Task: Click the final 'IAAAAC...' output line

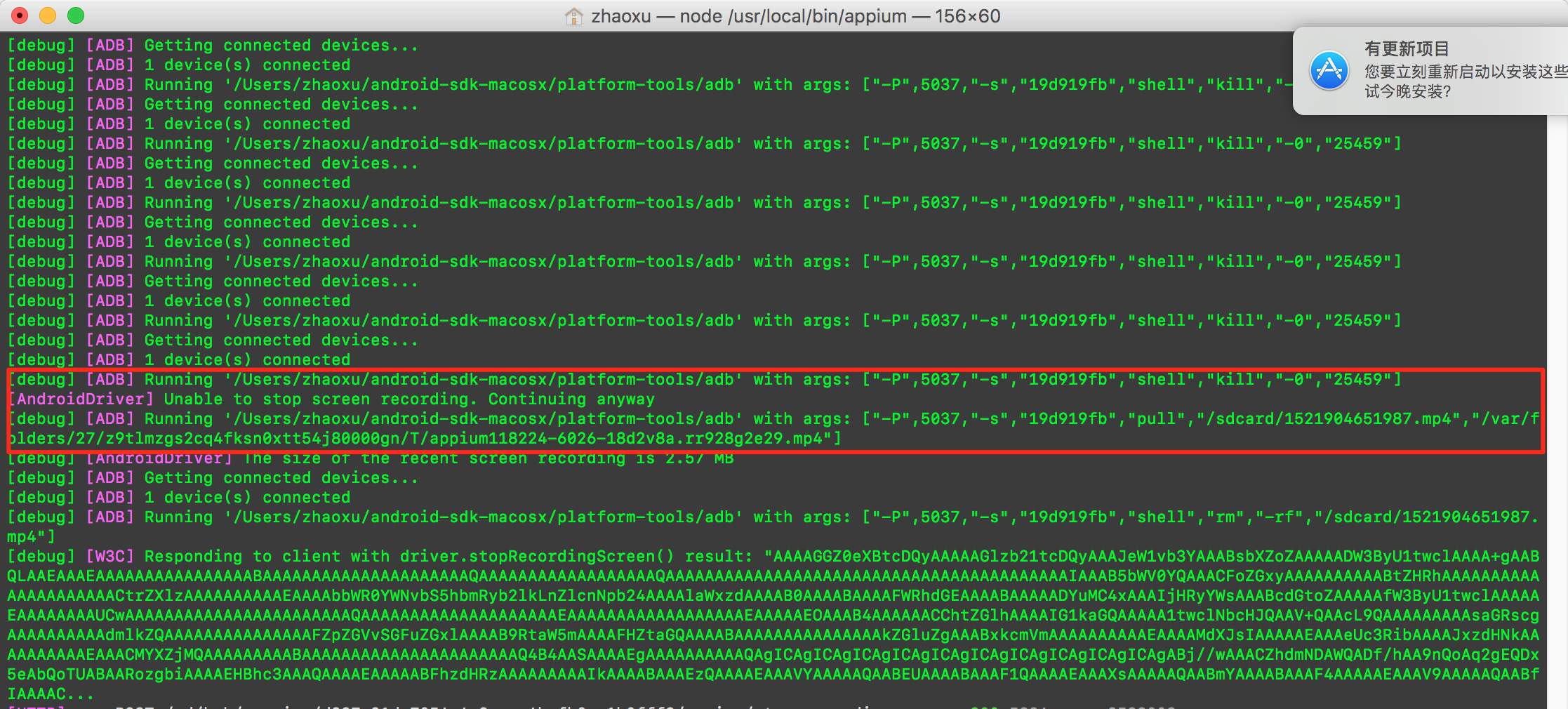Action: pyautogui.click(x=51, y=694)
